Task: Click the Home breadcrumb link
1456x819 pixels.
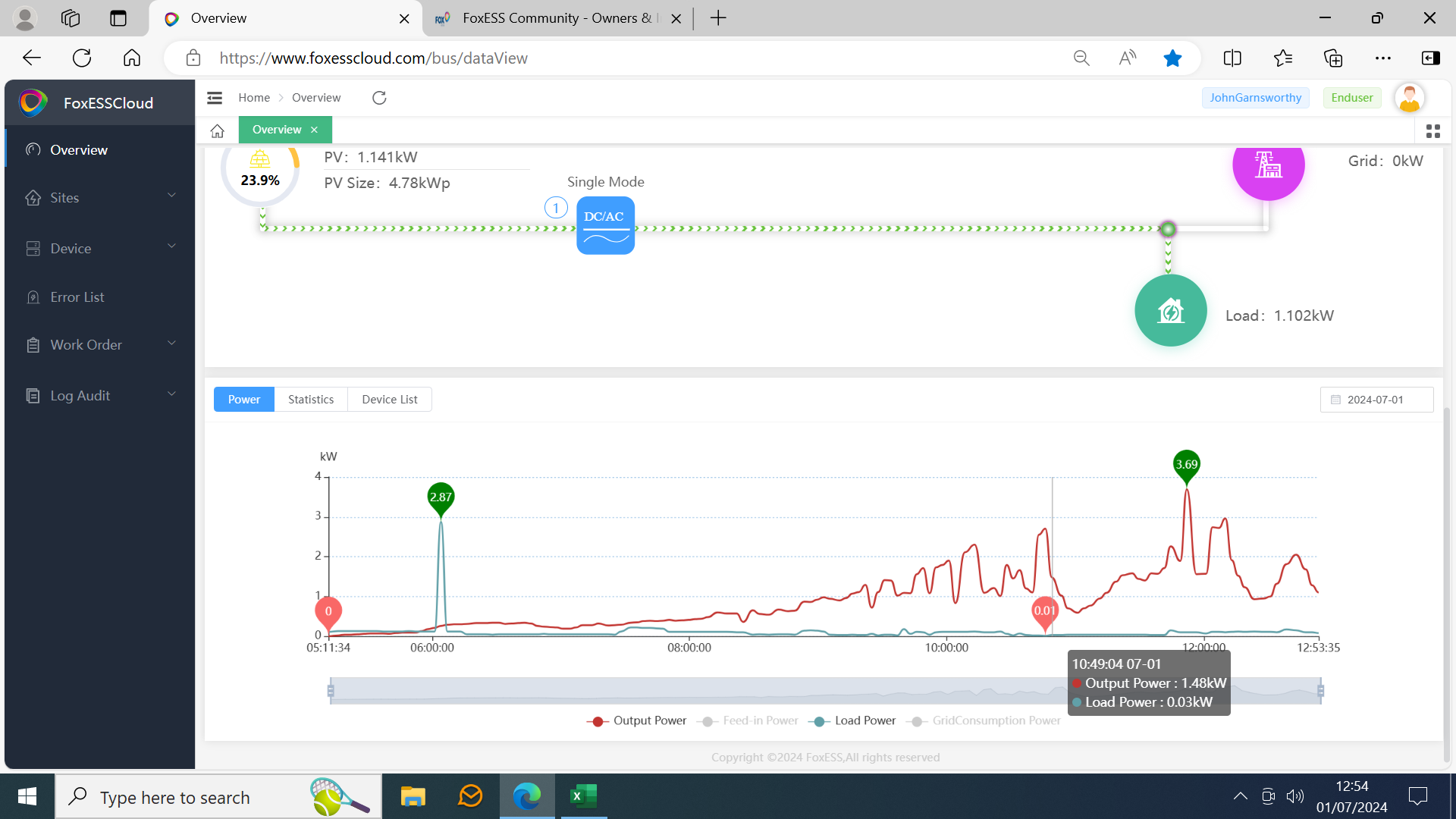Action: click(x=253, y=98)
